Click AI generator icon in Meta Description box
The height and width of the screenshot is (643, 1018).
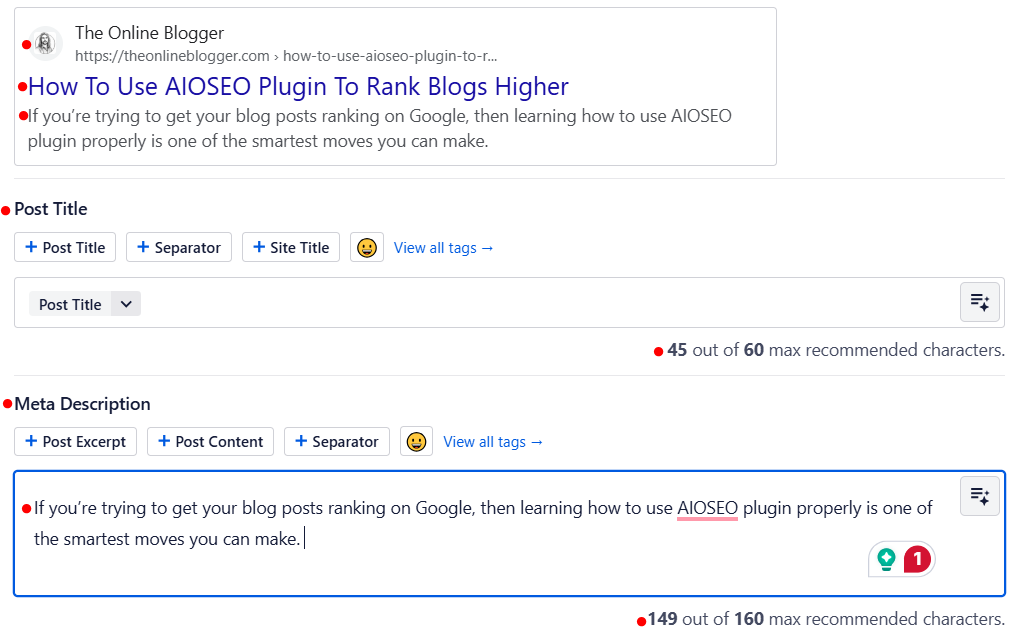[979, 496]
